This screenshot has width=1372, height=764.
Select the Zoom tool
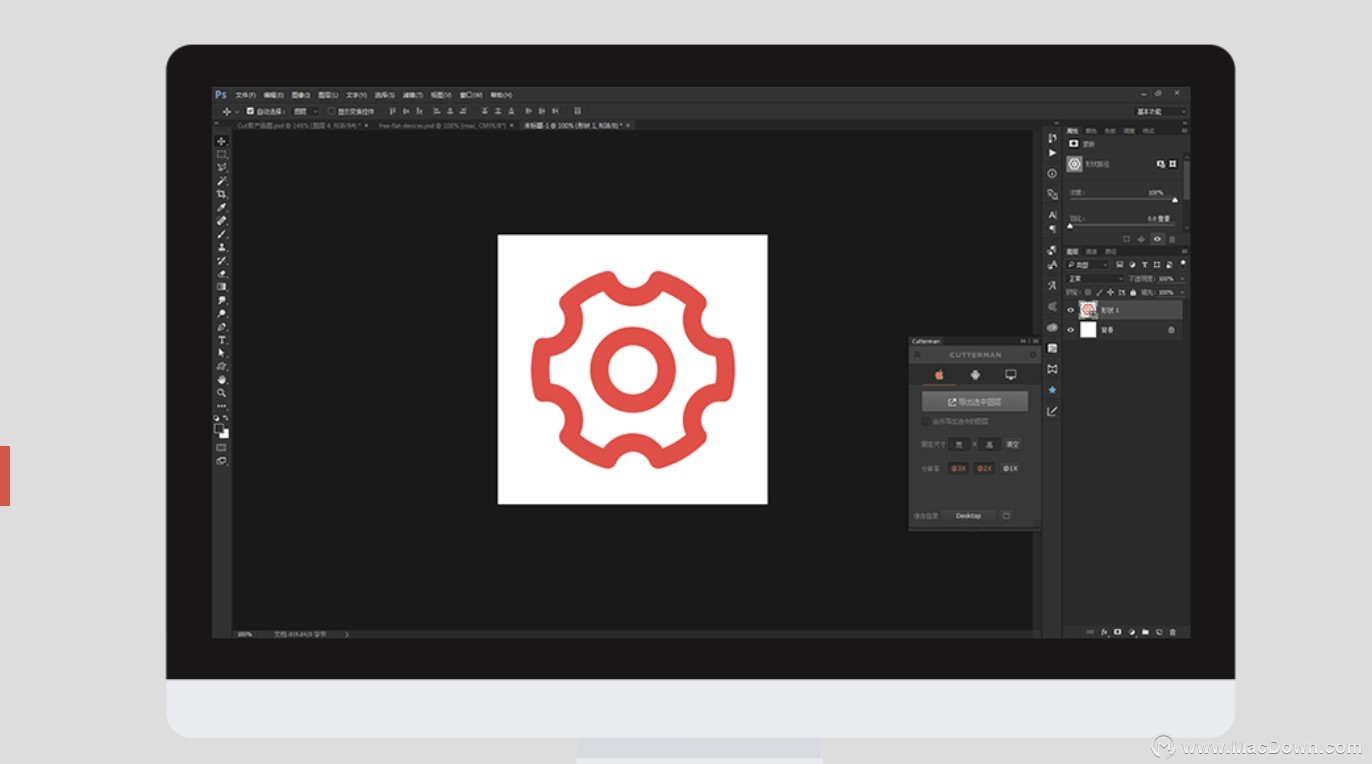coord(221,393)
